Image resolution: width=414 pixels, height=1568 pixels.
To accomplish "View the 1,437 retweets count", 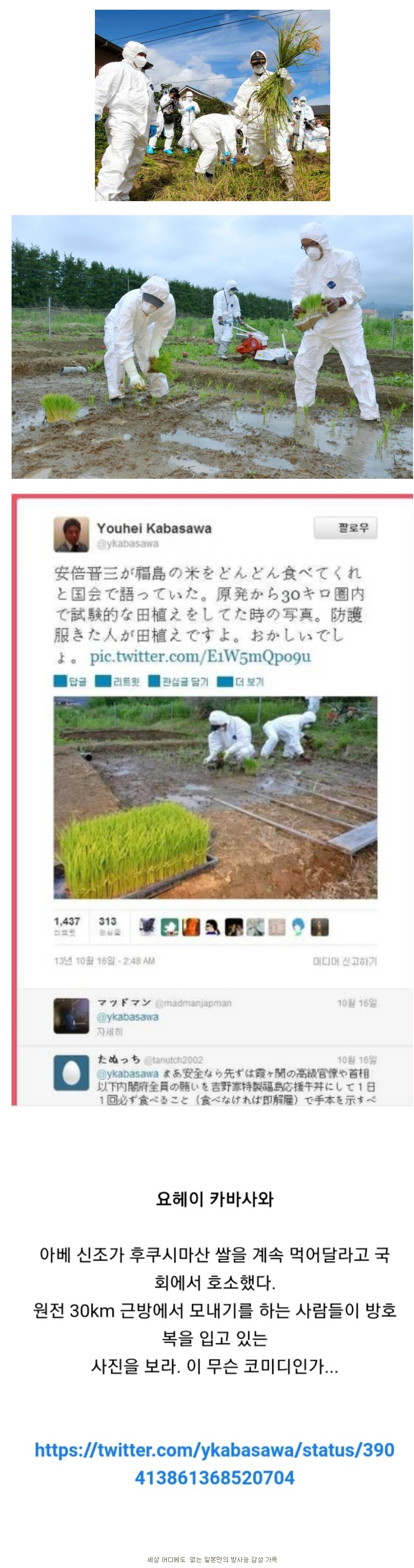I will (66, 926).
